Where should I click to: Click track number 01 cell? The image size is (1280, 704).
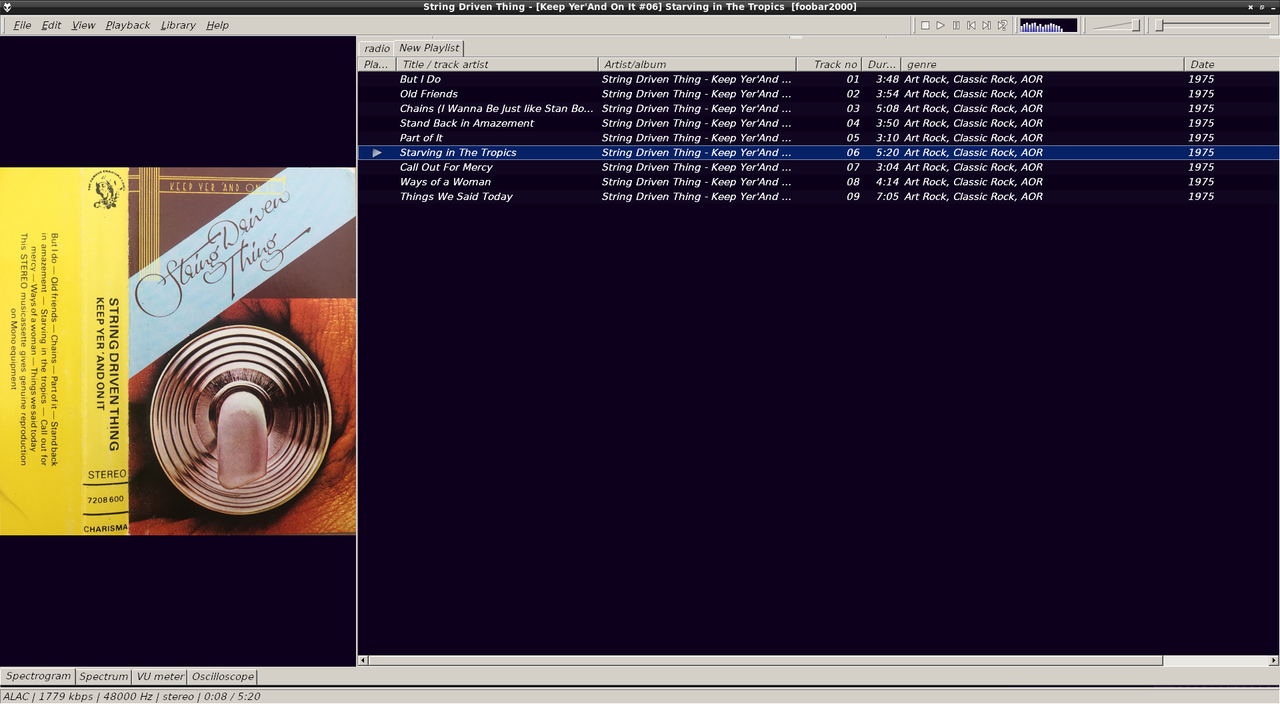[x=853, y=79]
